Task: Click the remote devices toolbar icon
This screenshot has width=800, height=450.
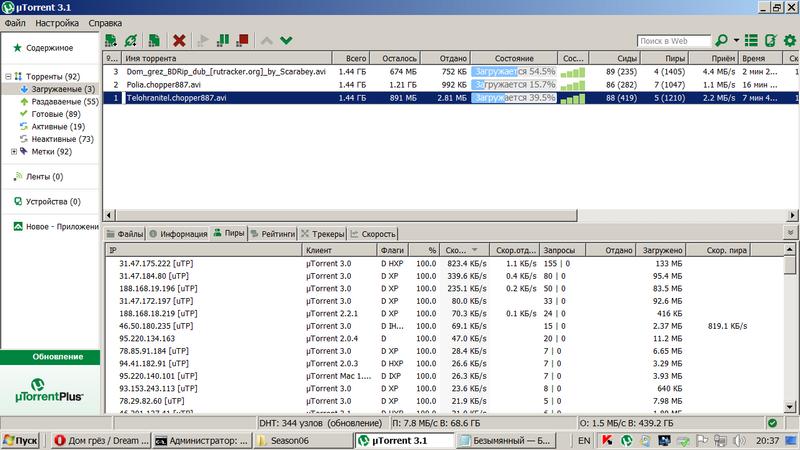Action: (770, 40)
